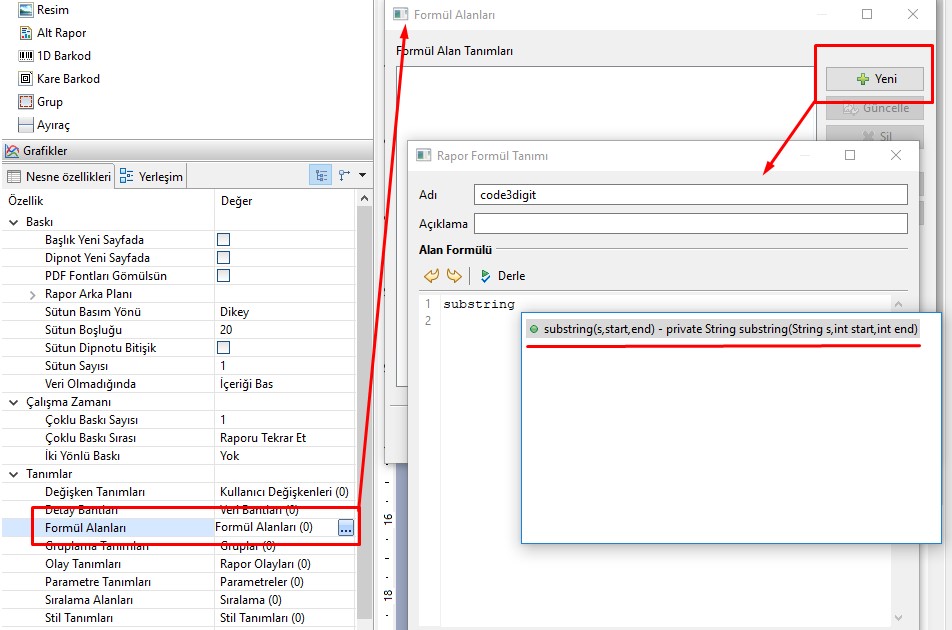Open the Nesne özellikleri tab
The height and width of the screenshot is (630, 952).
click(59, 176)
